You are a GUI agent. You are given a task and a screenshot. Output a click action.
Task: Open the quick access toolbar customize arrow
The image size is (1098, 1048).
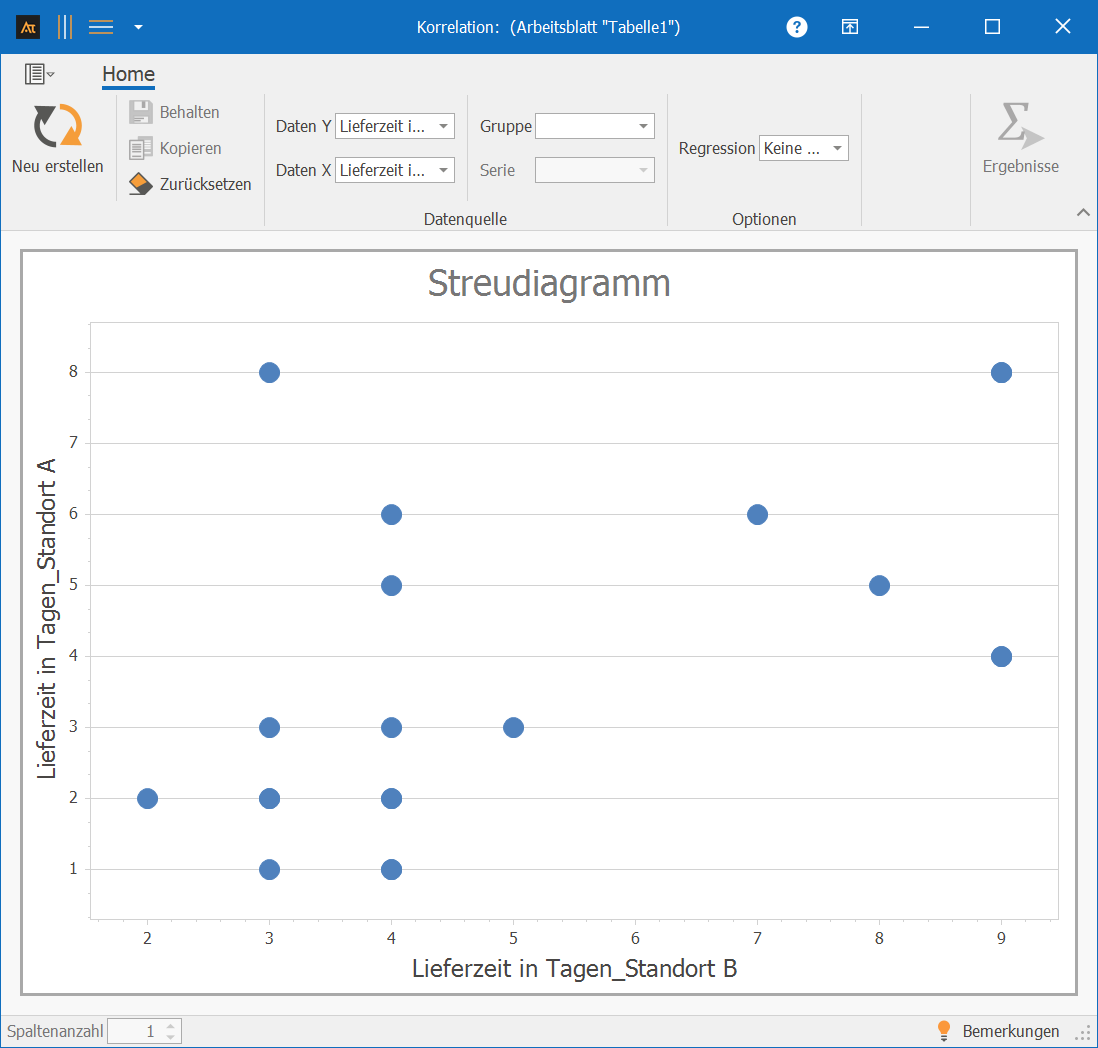point(138,27)
